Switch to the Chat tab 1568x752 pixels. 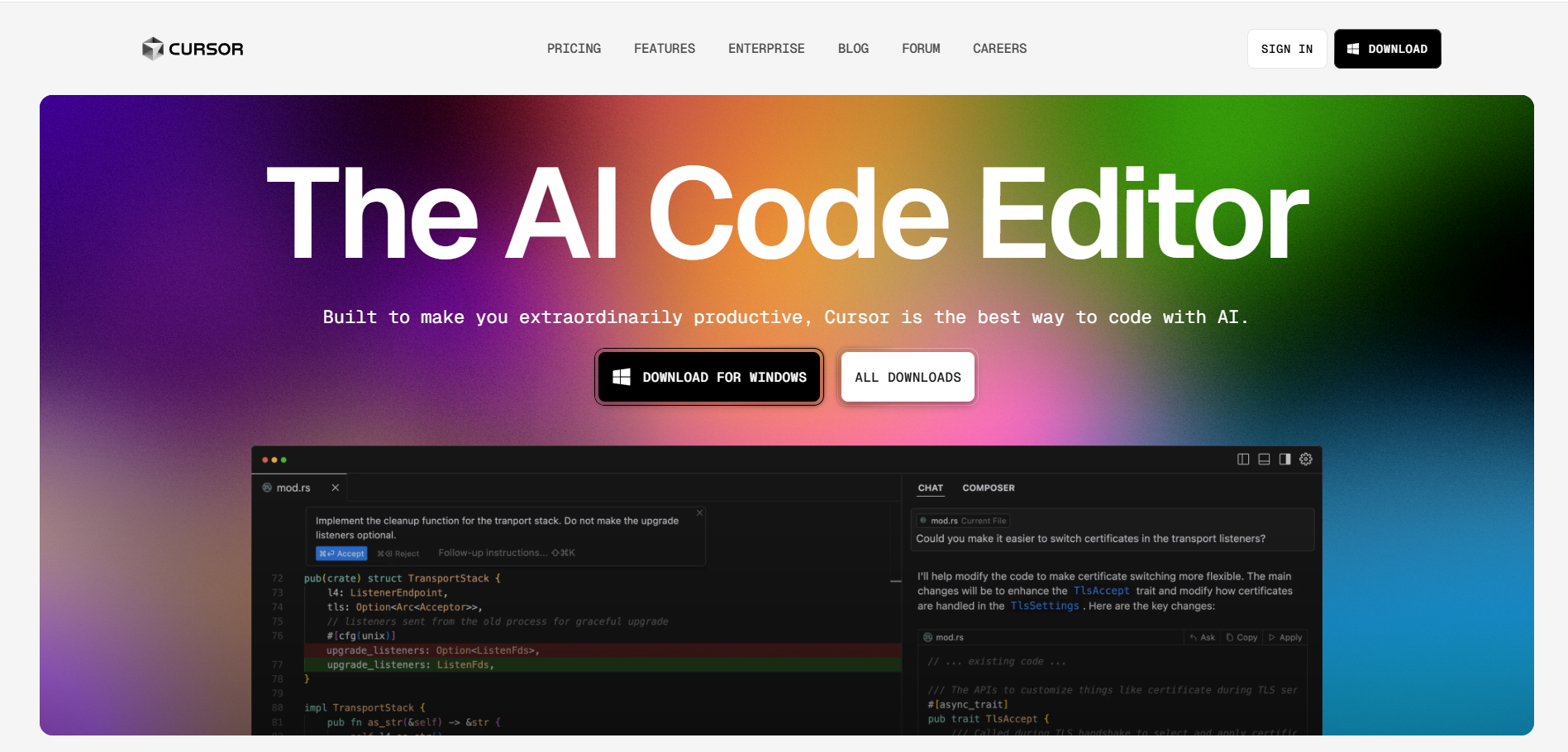[931, 488]
